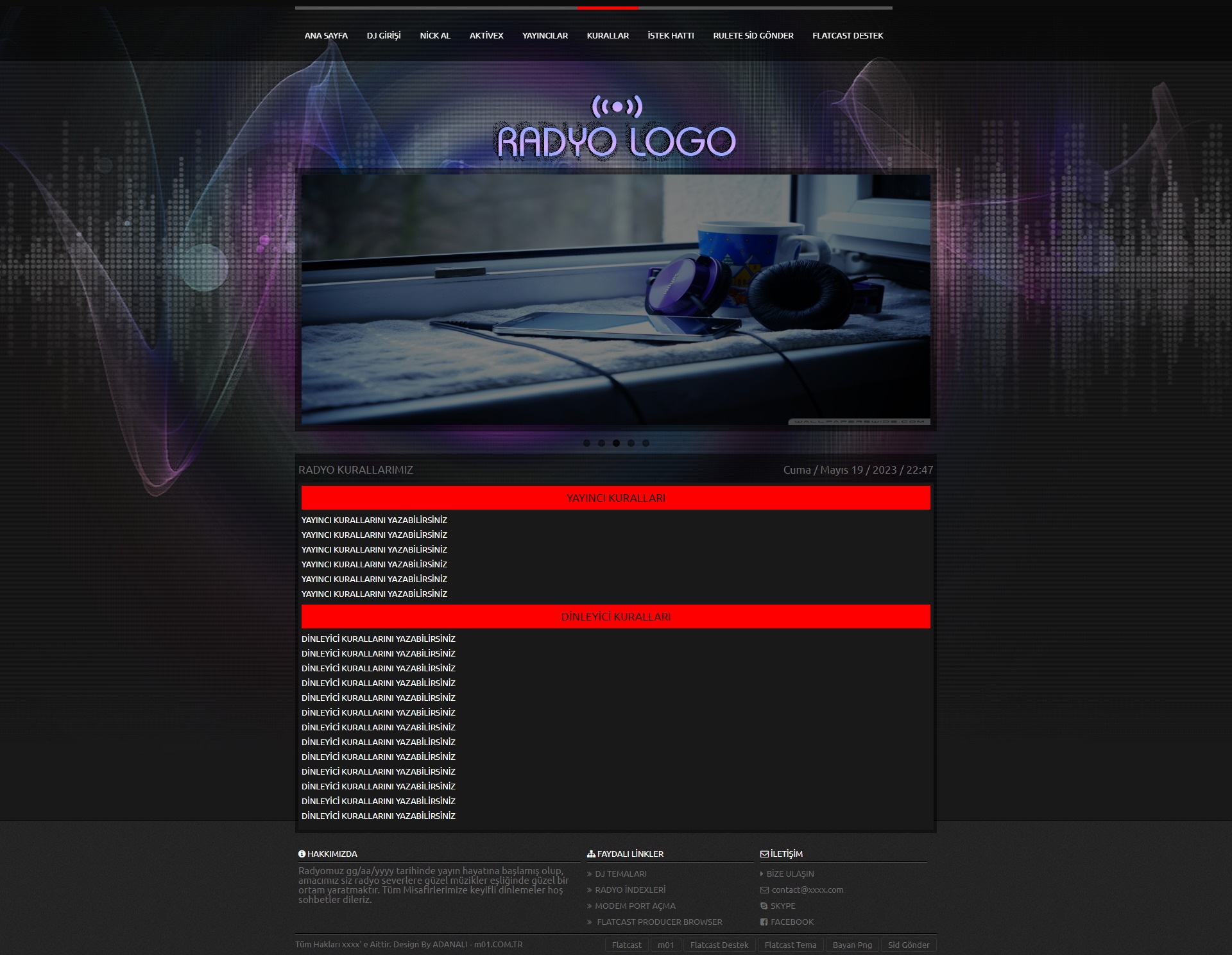Image resolution: width=1232 pixels, height=955 pixels.
Task: Click the info icon next to Hakkımızda
Action: (302, 854)
